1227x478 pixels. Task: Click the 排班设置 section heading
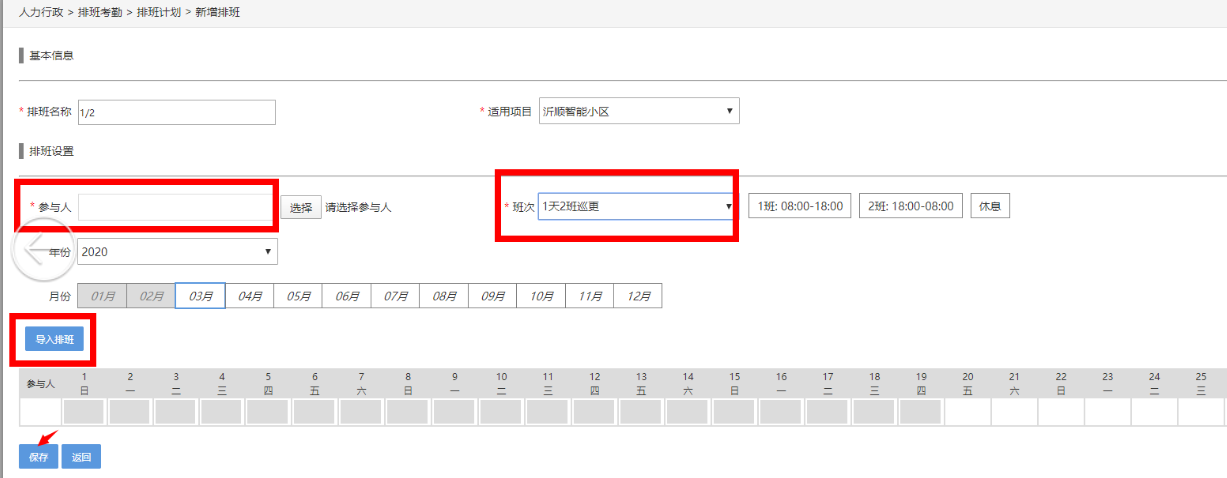tap(51, 151)
